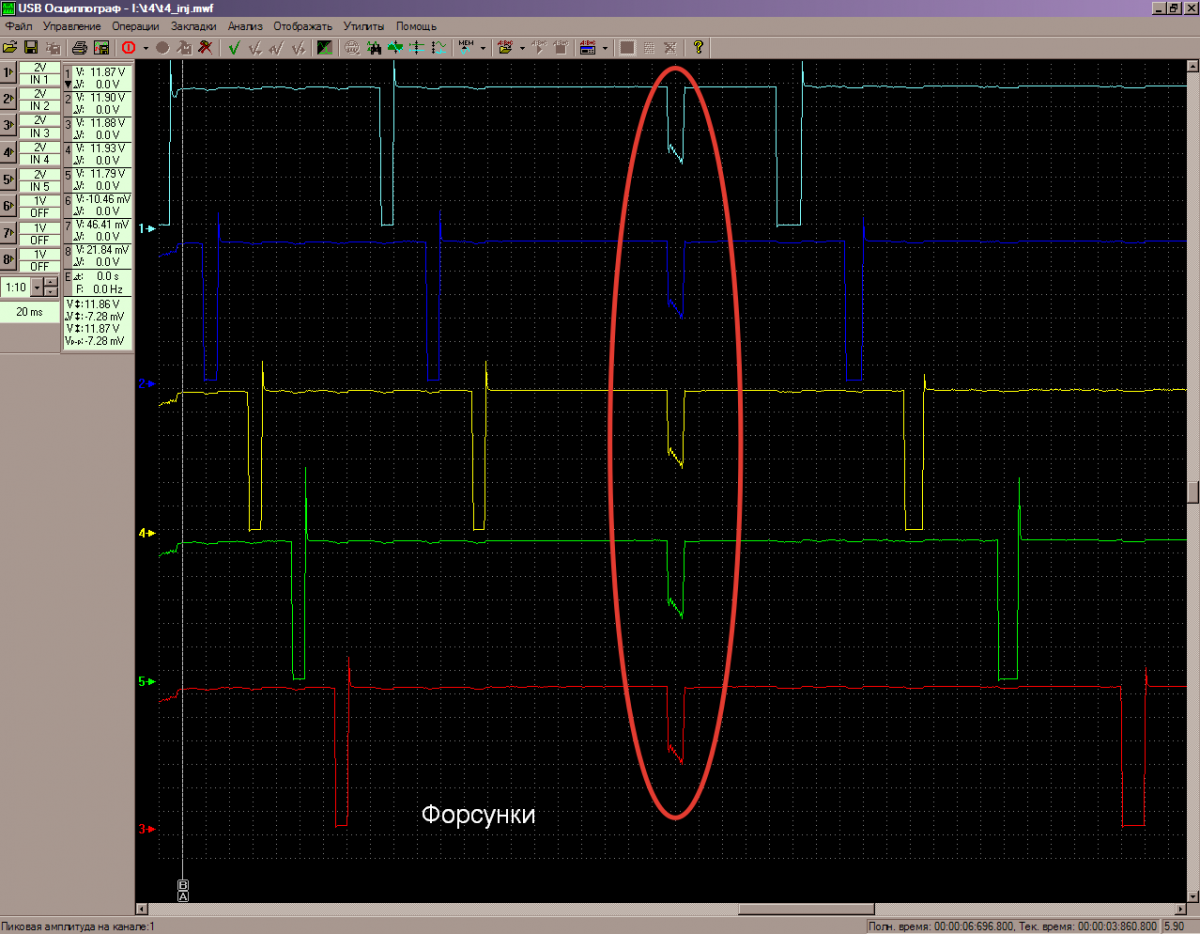Screen dimensions: 1200x934
Task: Click the yellow channel 4 level marker
Action: click(x=146, y=533)
